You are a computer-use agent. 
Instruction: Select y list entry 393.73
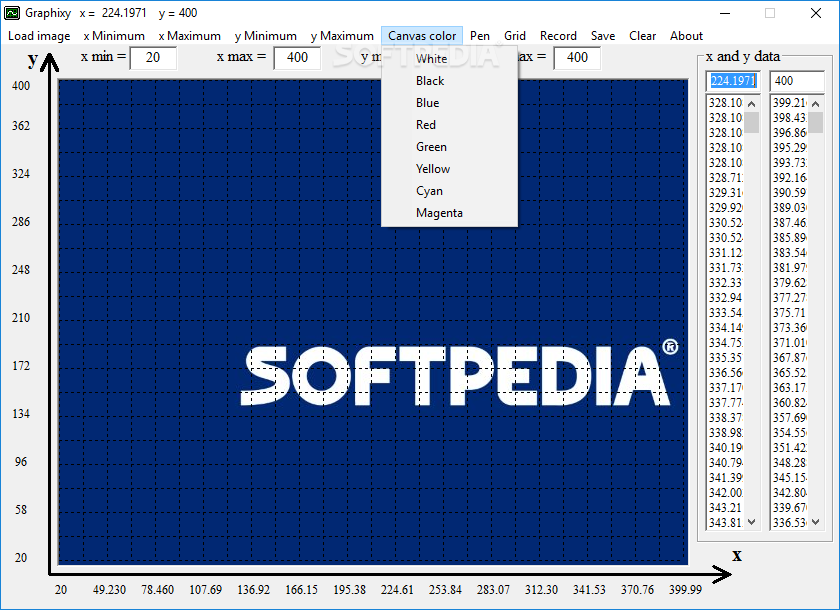click(x=790, y=163)
